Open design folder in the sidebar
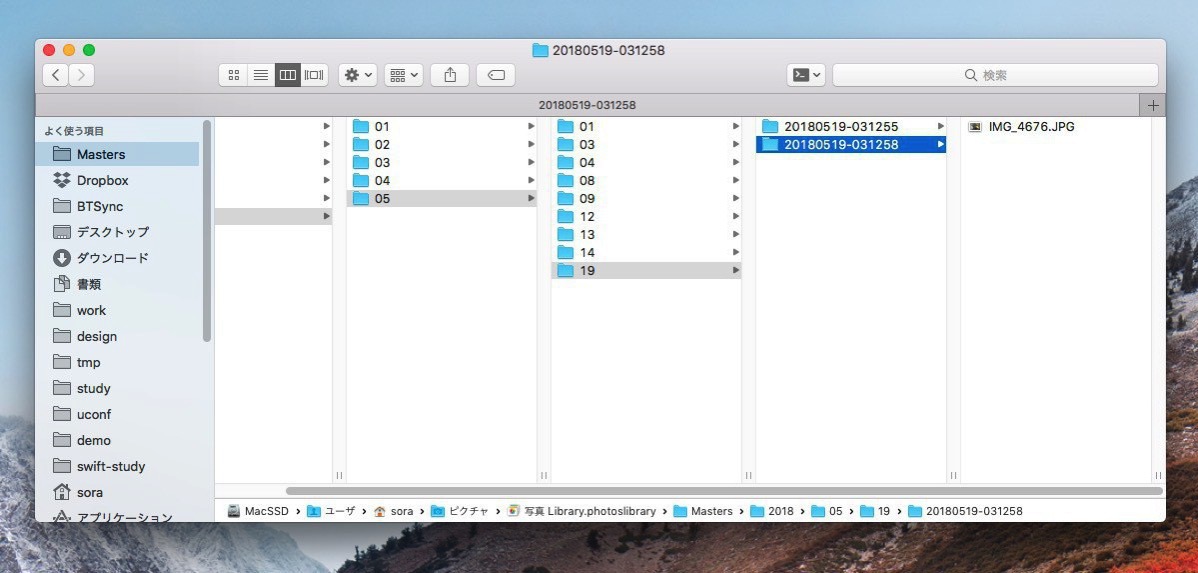The width and height of the screenshot is (1198, 573). 117,336
